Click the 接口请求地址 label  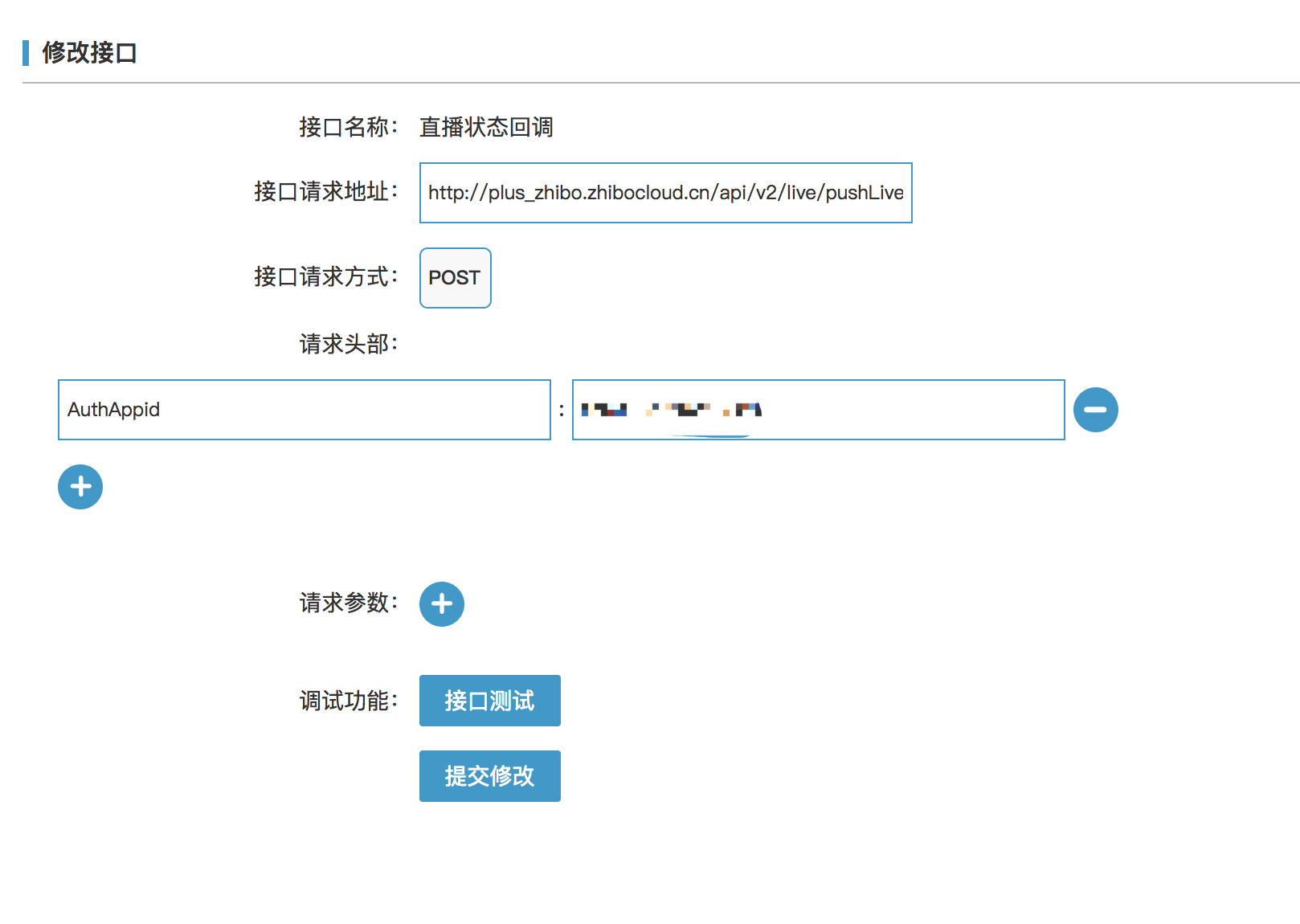pyautogui.click(x=326, y=191)
